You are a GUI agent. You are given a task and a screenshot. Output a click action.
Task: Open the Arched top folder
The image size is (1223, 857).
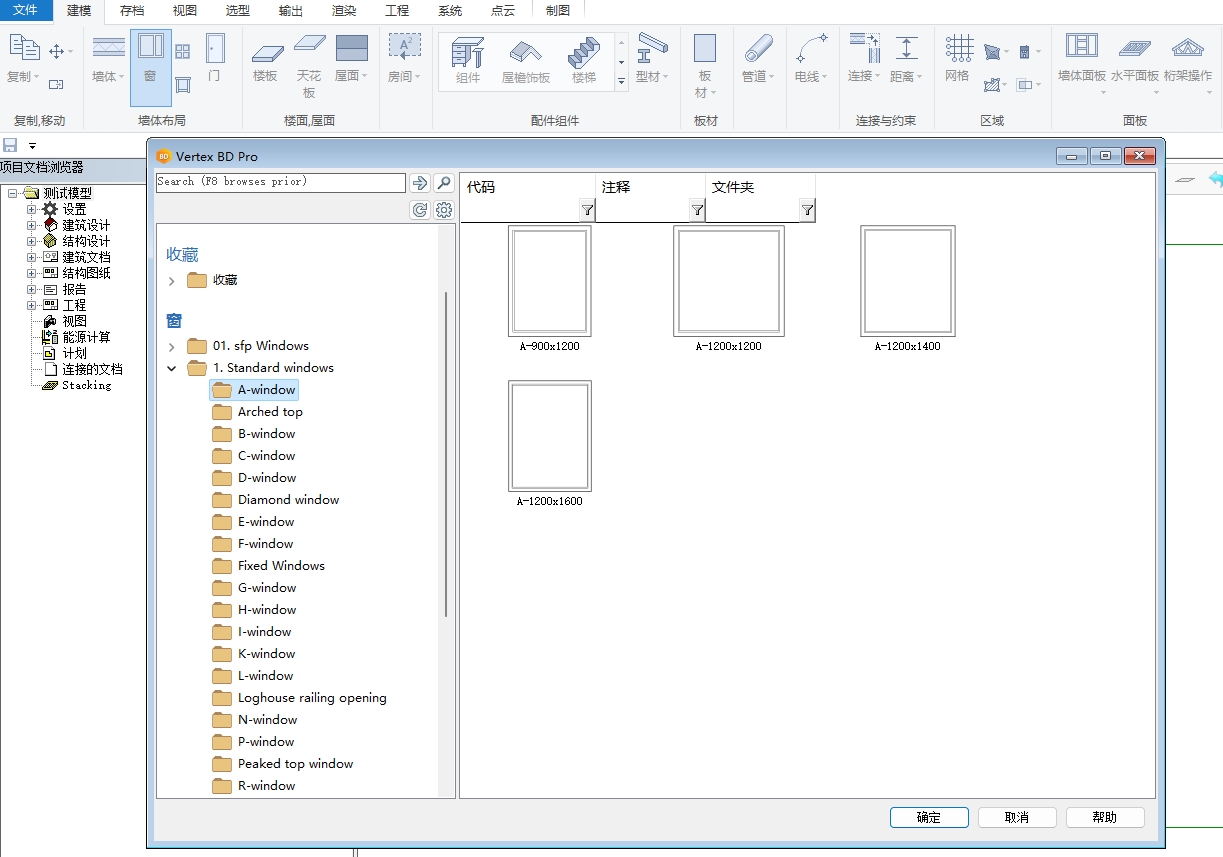[x=270, y=412]
